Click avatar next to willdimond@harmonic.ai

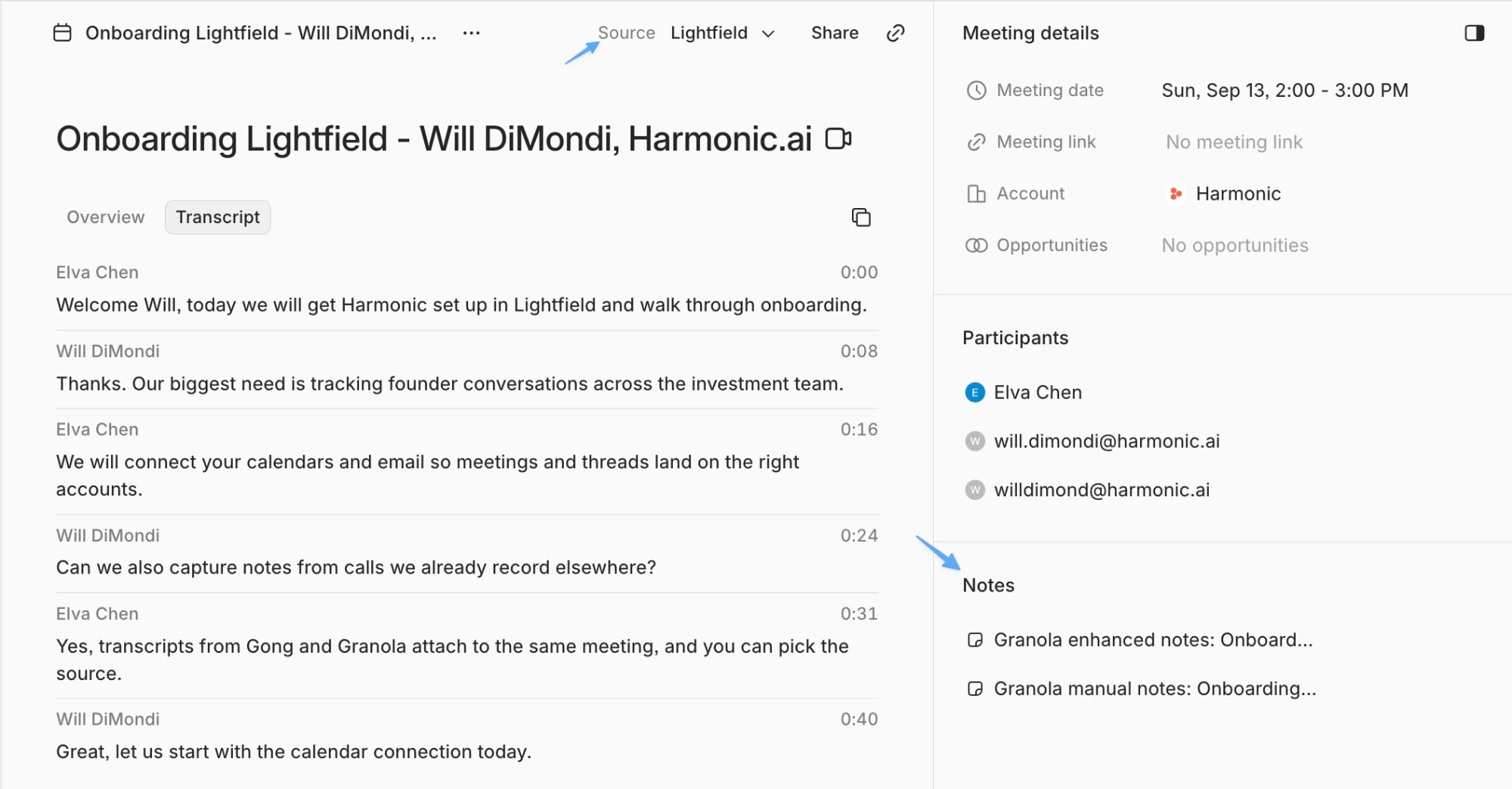click(x=975, y=490)
